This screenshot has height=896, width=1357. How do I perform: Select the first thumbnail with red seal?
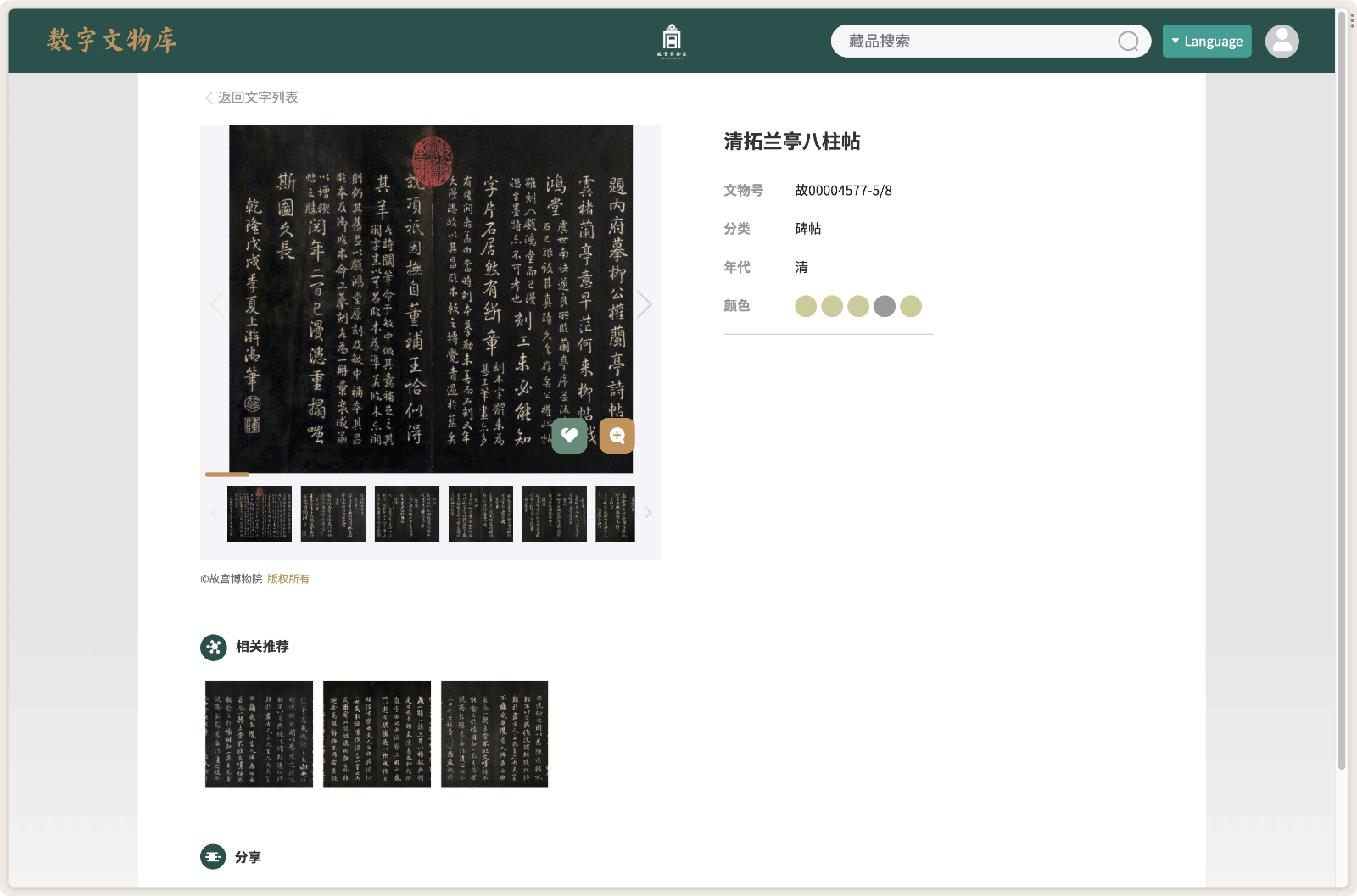[260, 514]
